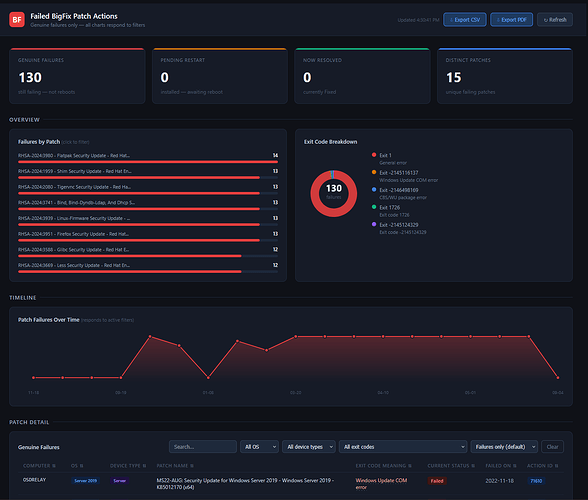Click the last timeline point above 09-04

pos(558,377)
